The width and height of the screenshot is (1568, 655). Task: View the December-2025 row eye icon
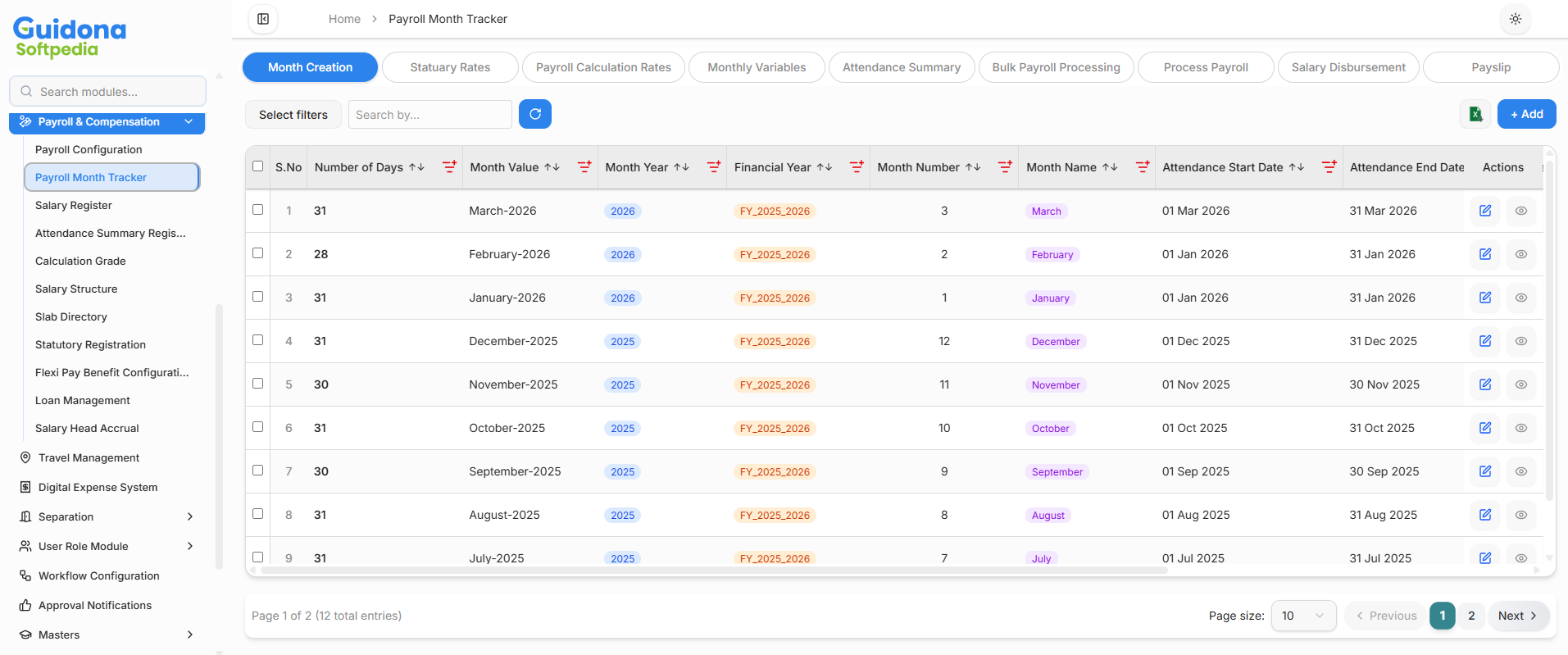click(1521, 341)
